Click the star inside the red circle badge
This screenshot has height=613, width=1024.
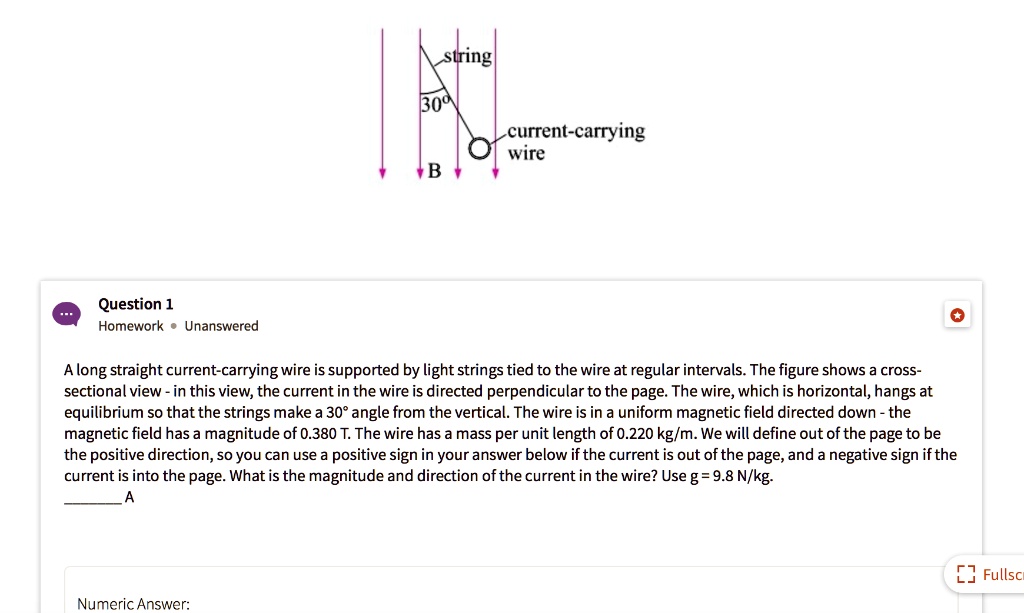tap(957, 314)
